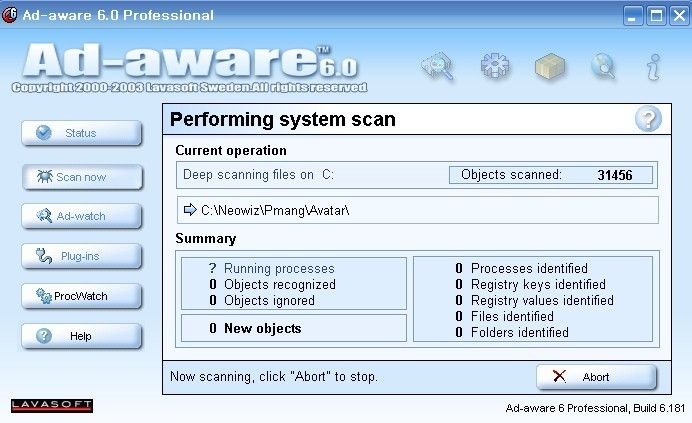Click the build version text 'Build 6.181'

659,408
